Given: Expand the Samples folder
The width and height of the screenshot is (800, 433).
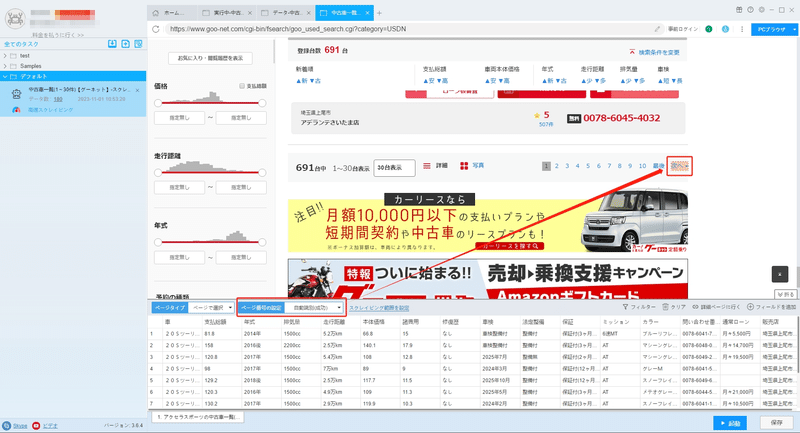Looking at the screenshot, I should (x=5, y=66).
